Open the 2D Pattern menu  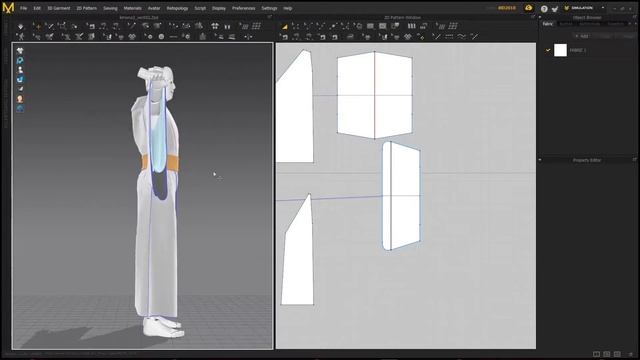click(87, 8)
